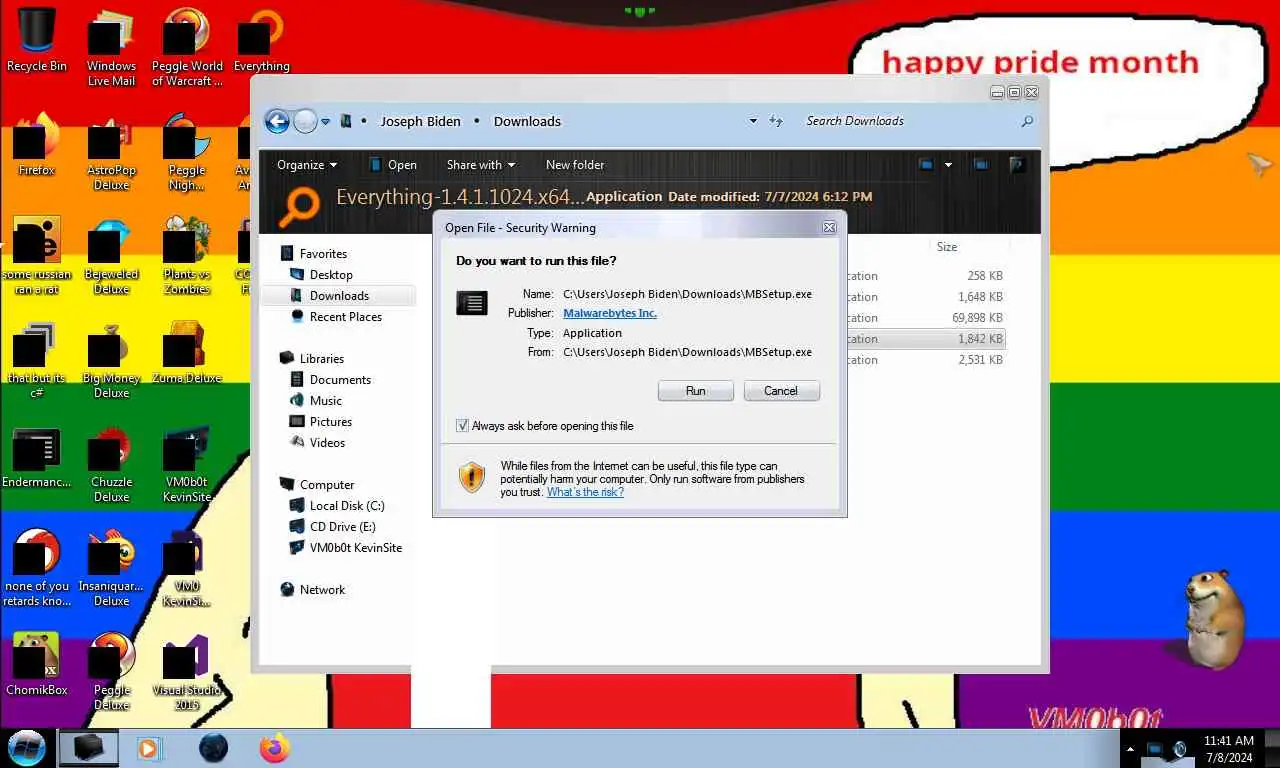This screenshot has height=768, width=1280.
Task: Refresh the Downloads folder view
Action: [776, 121]
